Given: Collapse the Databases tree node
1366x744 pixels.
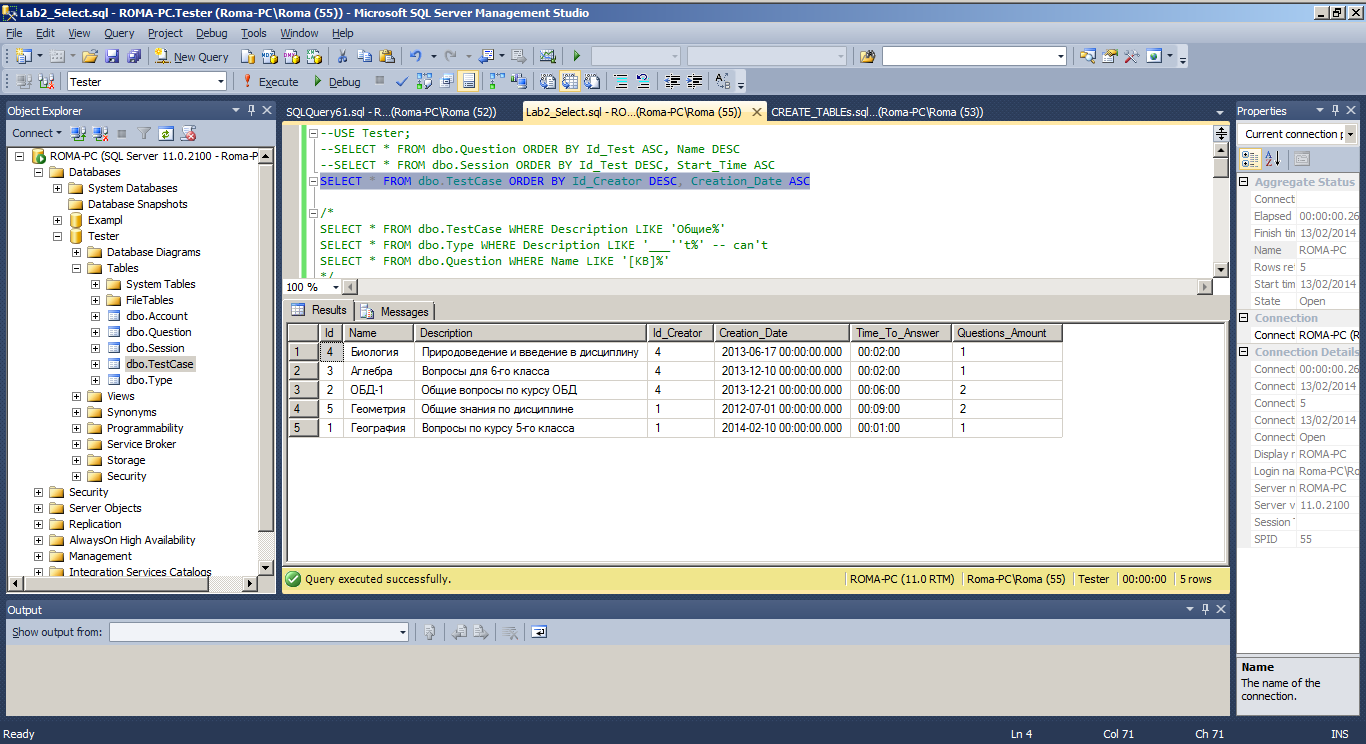Looking at the screenshot, I should 38,172.
